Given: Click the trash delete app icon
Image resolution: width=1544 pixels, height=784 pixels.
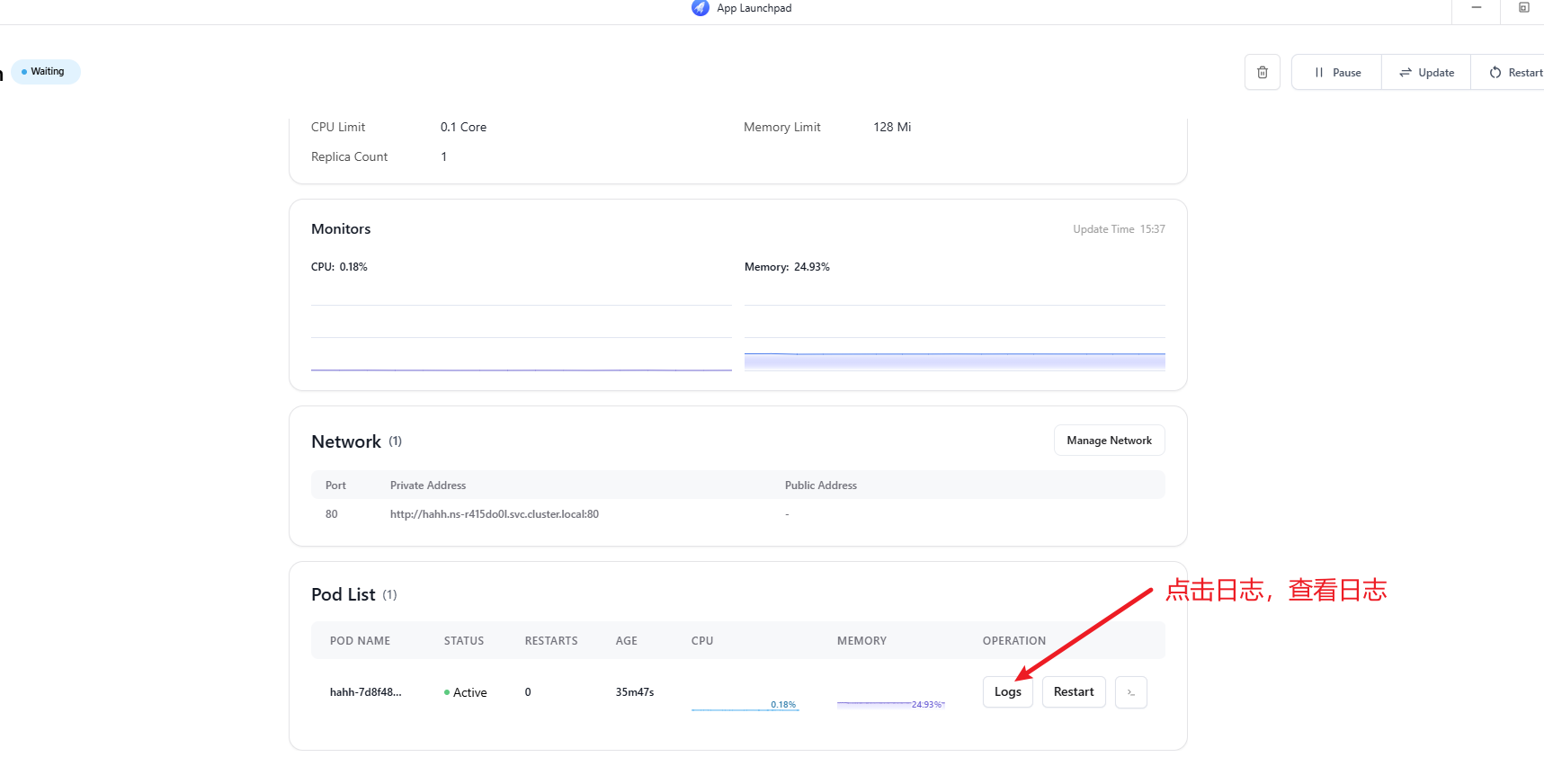Looking at the screenshot, I should coord(1262,73).
